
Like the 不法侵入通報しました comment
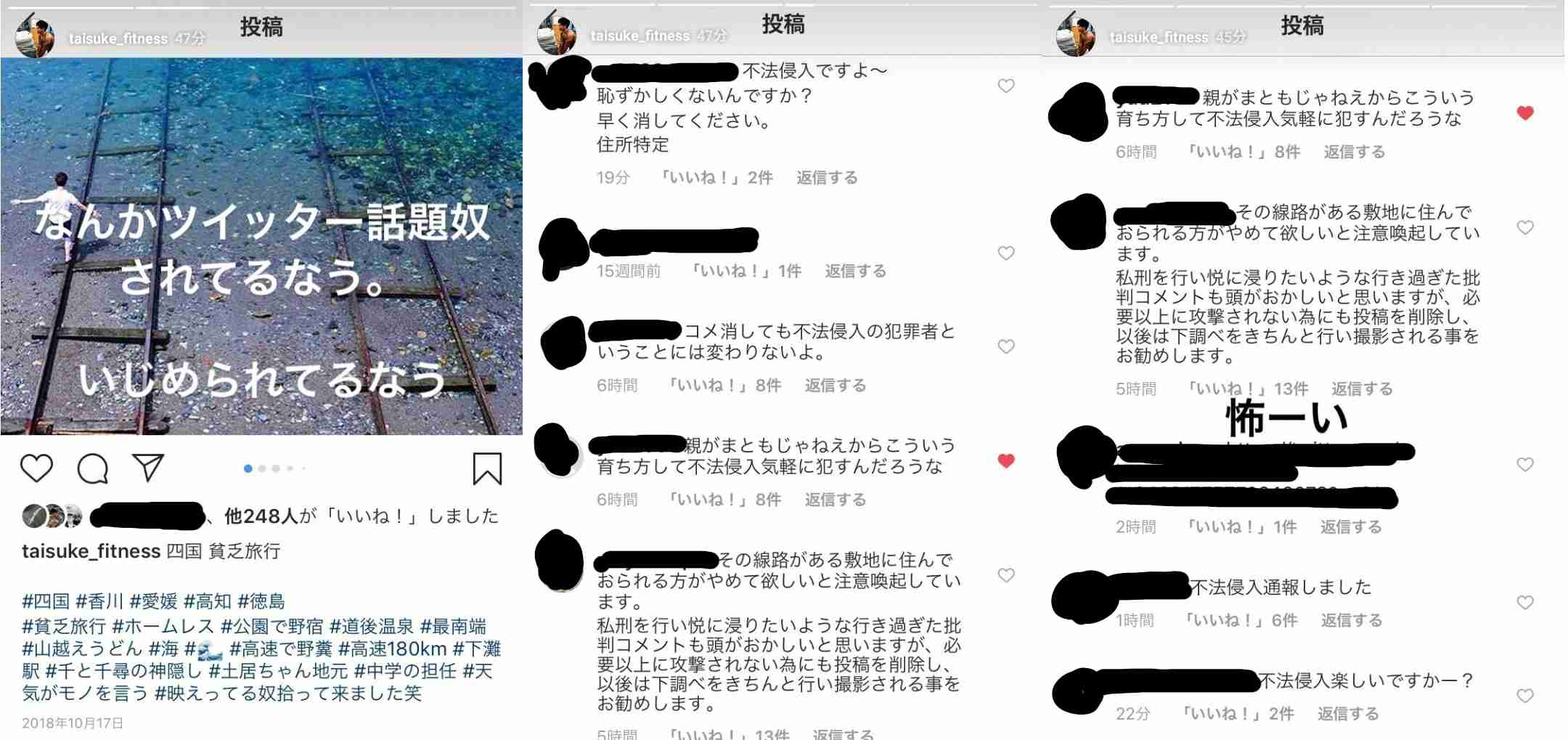tap(1525, 602)
